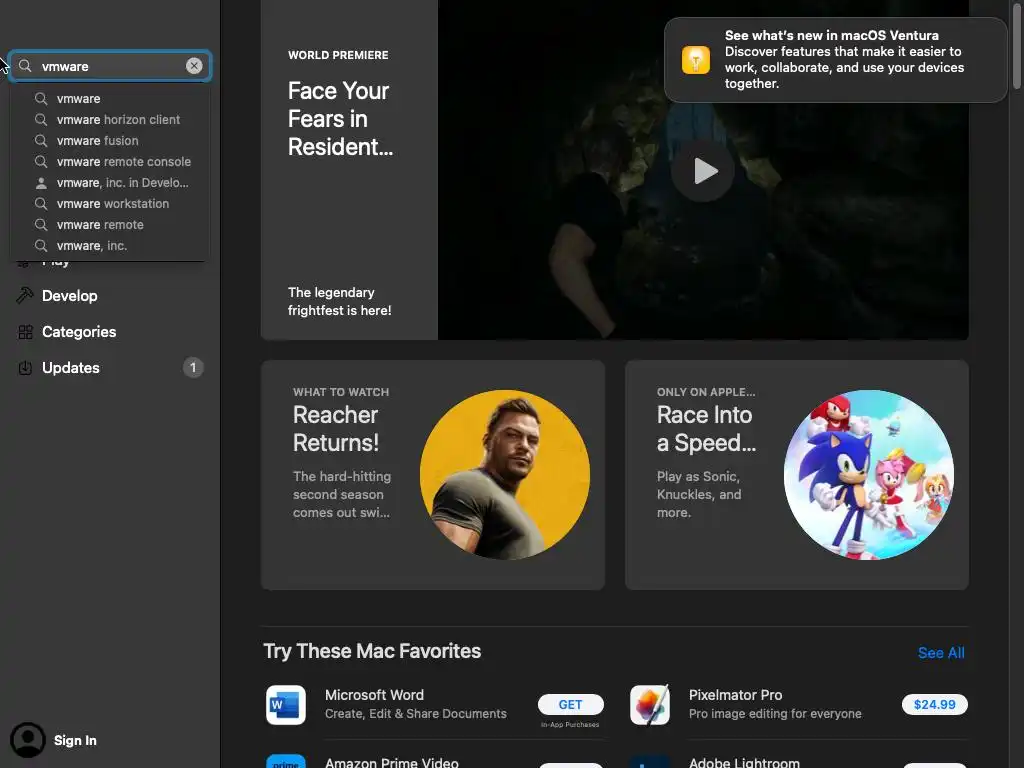Click the Microsoft Word app icon

(x=286, y=705)
